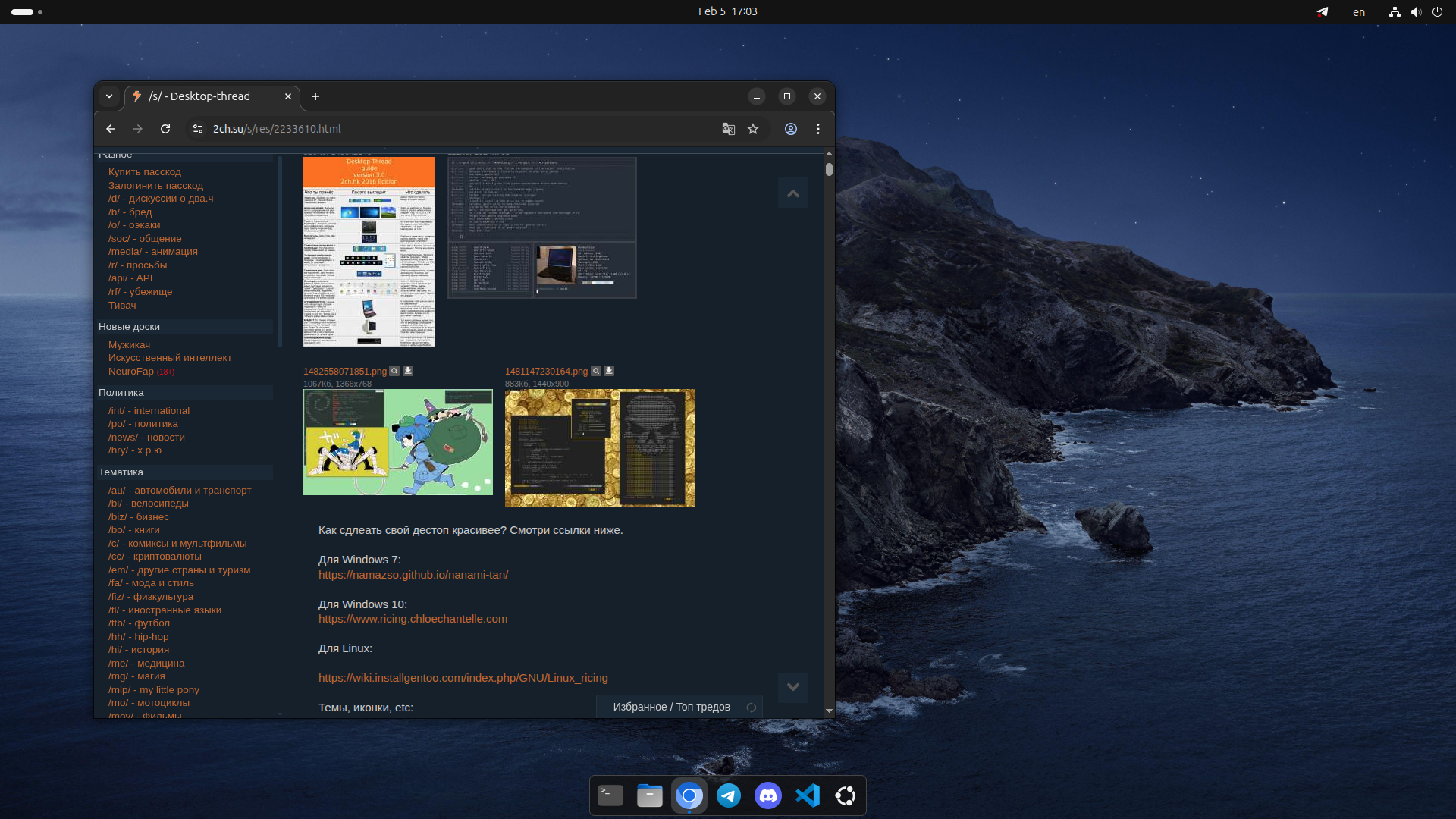Click the page translate icon in address bar
The height and width of the screenshot is (819, 1456).
click(x=728, y=129)
